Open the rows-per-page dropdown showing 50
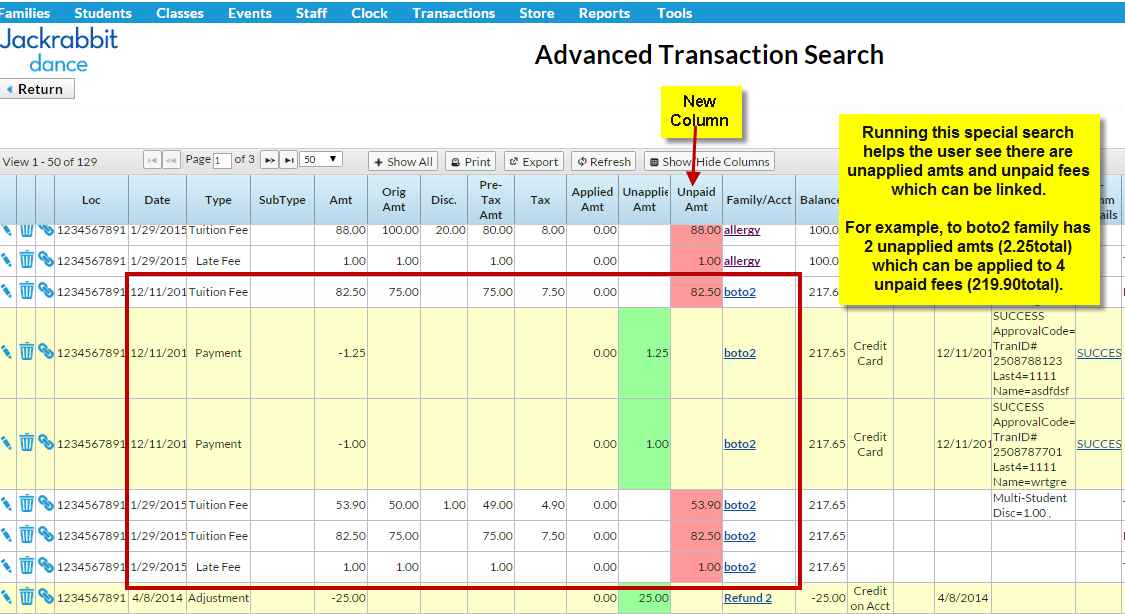This screenshot has width=1125, height=614. pyautogui.click(x=321, y=159)
